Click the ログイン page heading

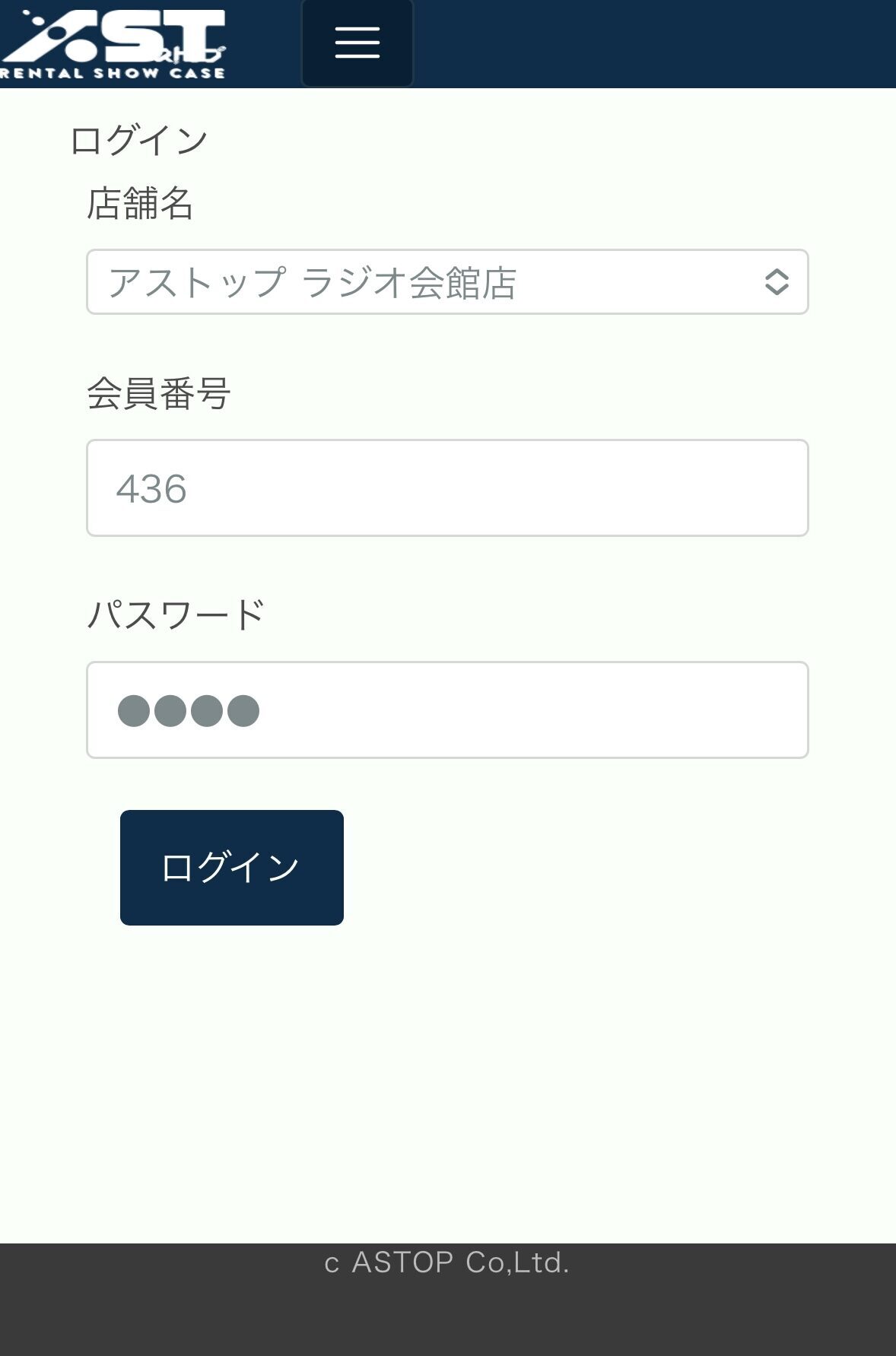138,141
